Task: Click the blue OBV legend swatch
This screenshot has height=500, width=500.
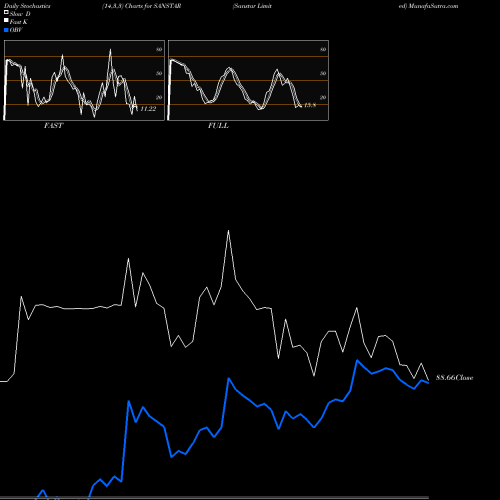Action: (6, 30)
